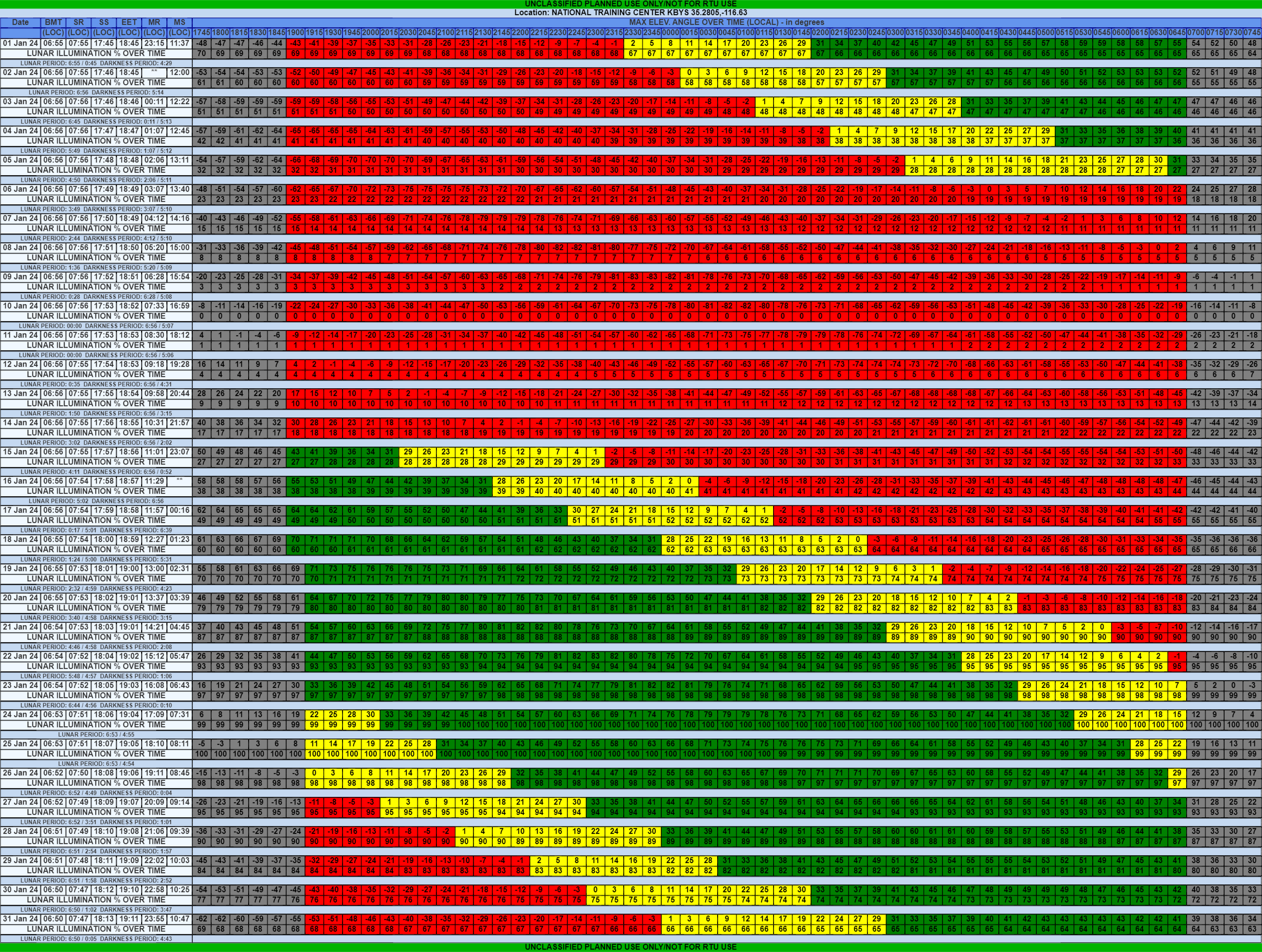Click LUNAR PERIOD 6:55 / 0:45 row
Screen dimensions: 1262x952
click(96, 63)
